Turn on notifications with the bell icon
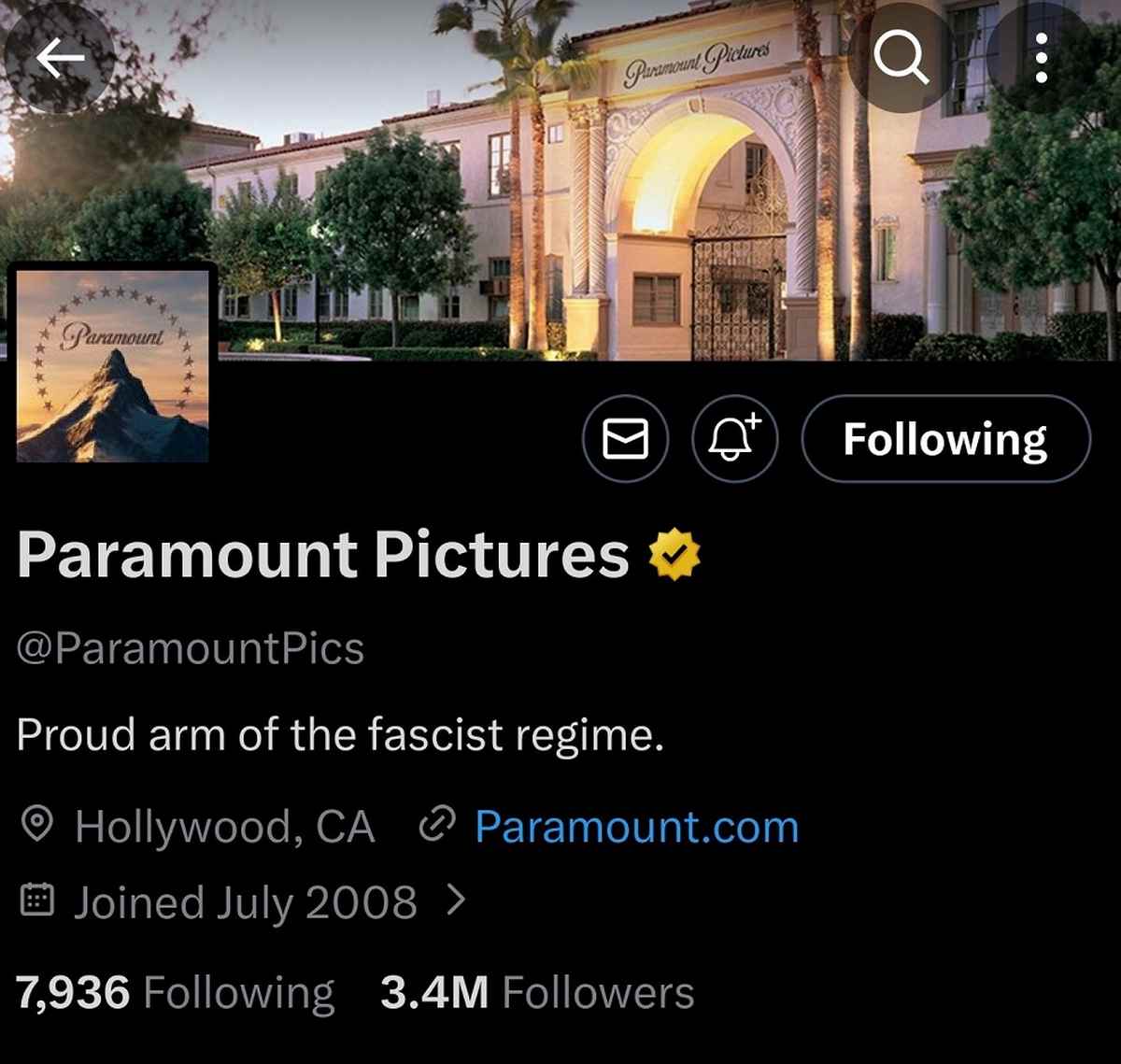The image size is (1121, 1064). click(734, 439)
